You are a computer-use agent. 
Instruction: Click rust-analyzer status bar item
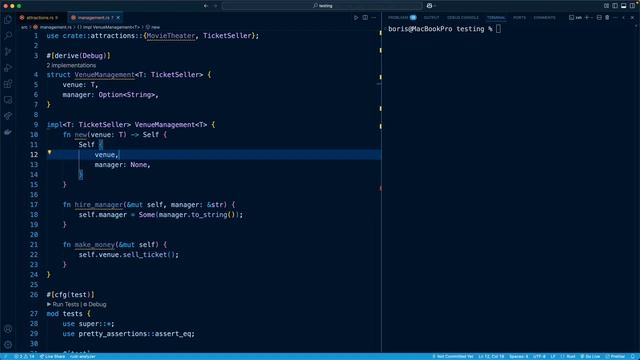[x=82, y=356]
